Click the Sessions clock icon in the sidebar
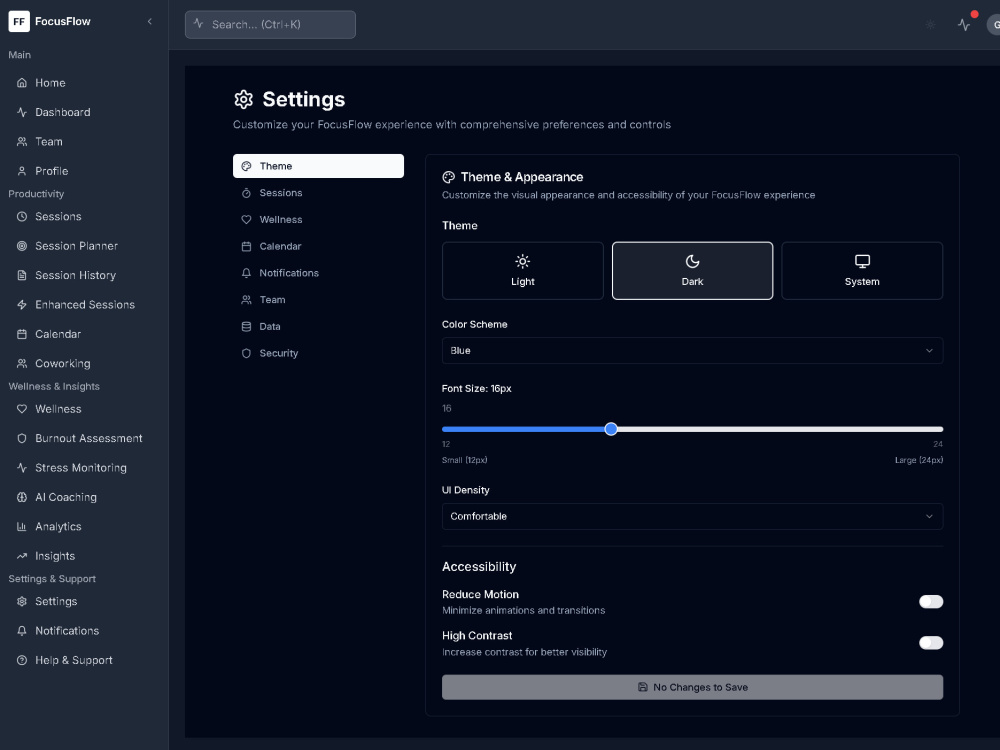The image size is (1000, 750). pyautogui.click(x=22, y=216)
